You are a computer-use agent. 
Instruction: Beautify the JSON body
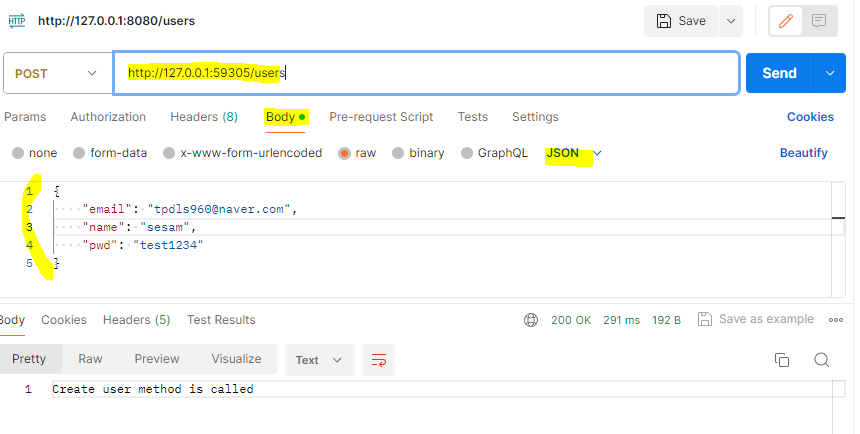[804, 153]
